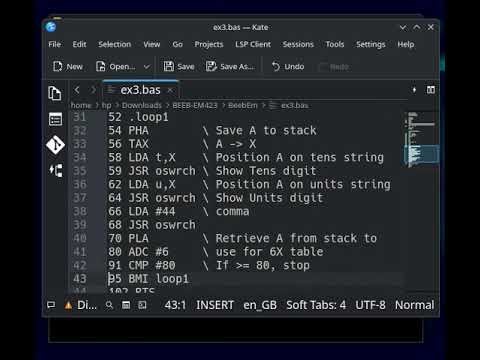Click the Open file toolbar button
The width and height of the screenshot is (480, 360).
coord(115,67)
